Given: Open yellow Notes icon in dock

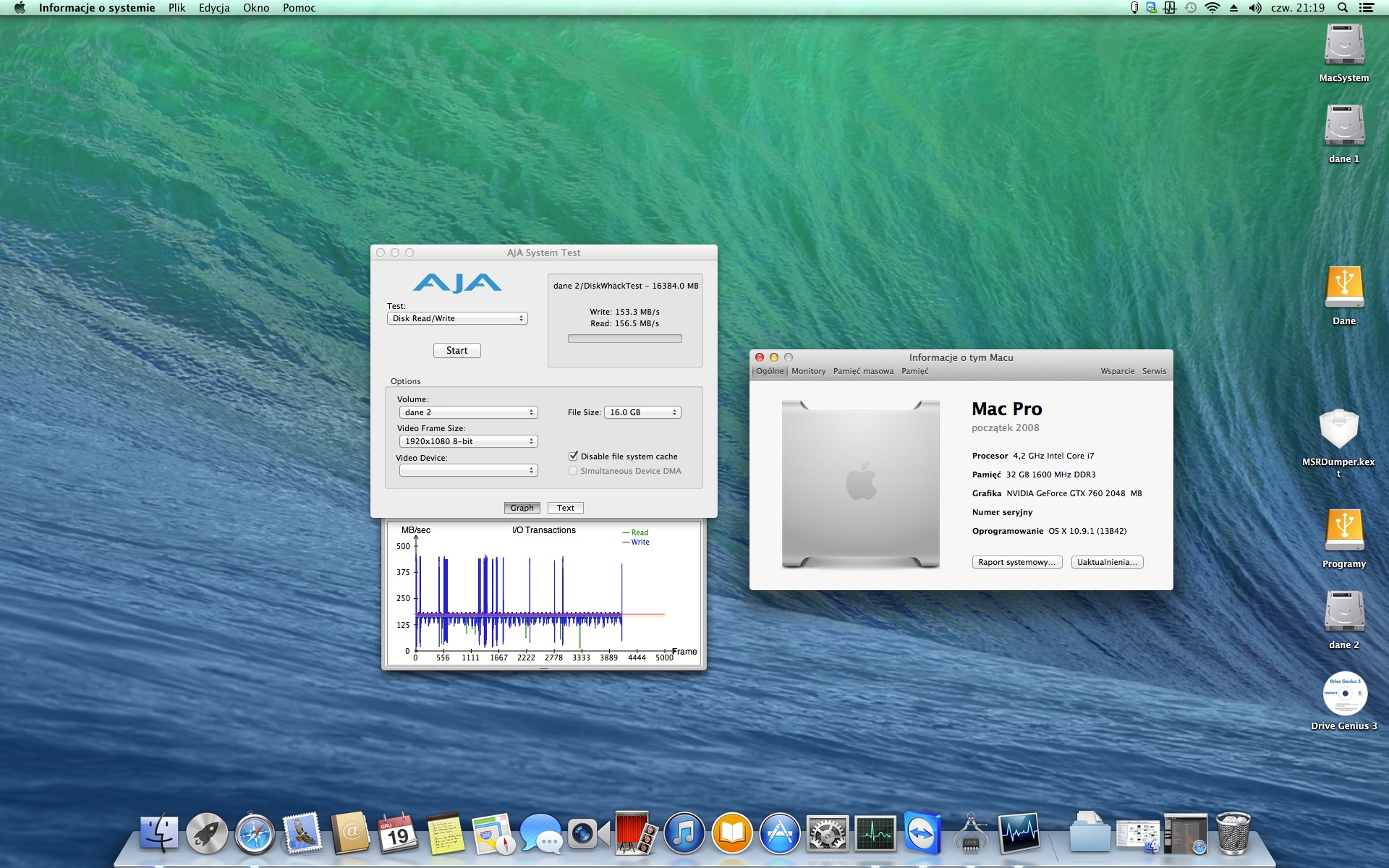Looking at the screenshot, I should [x=446, y=833].
